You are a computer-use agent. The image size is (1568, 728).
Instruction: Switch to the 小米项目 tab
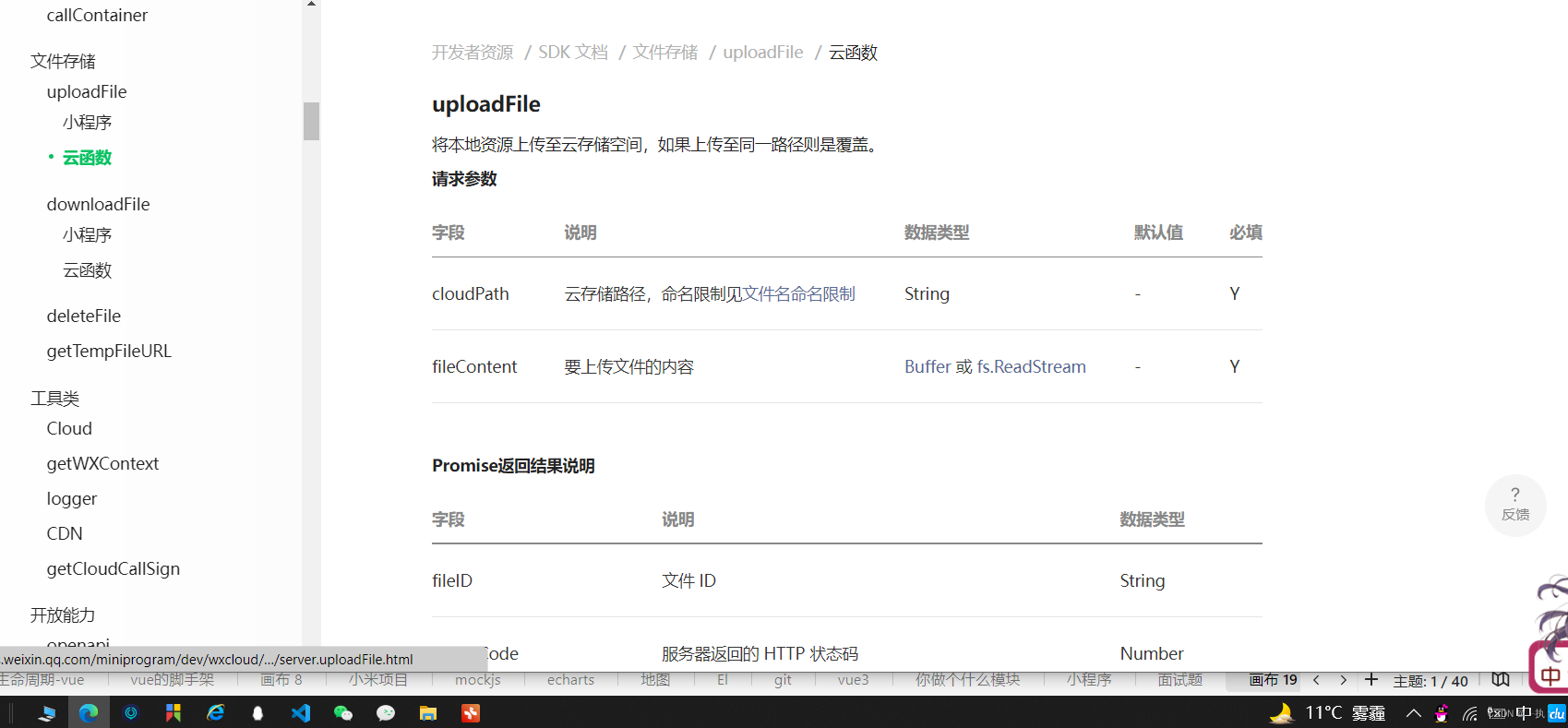[378, 680]
